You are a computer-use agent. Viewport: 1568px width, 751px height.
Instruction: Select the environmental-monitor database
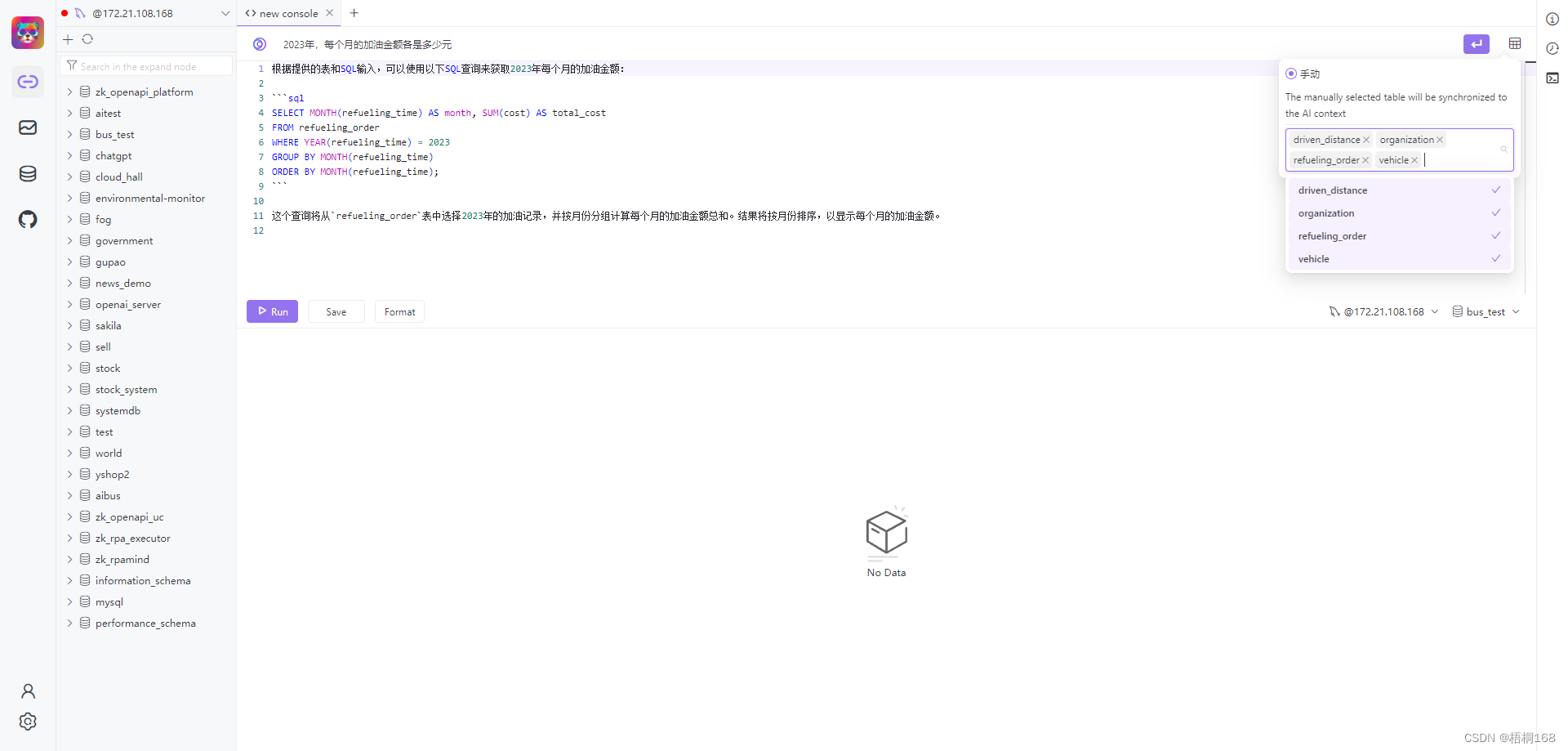click(x=150, y=198)
